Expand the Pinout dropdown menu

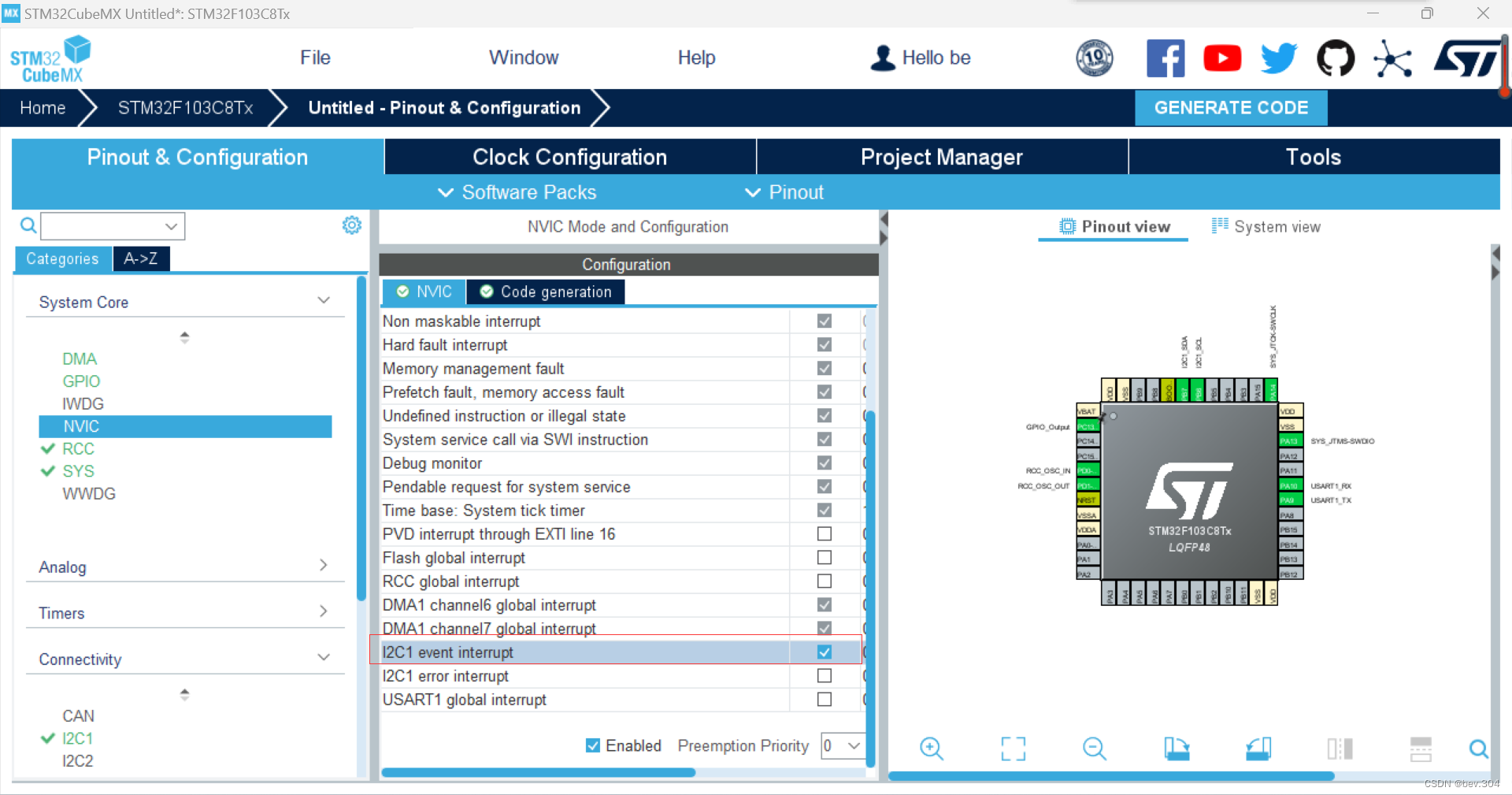click(784, 192)
